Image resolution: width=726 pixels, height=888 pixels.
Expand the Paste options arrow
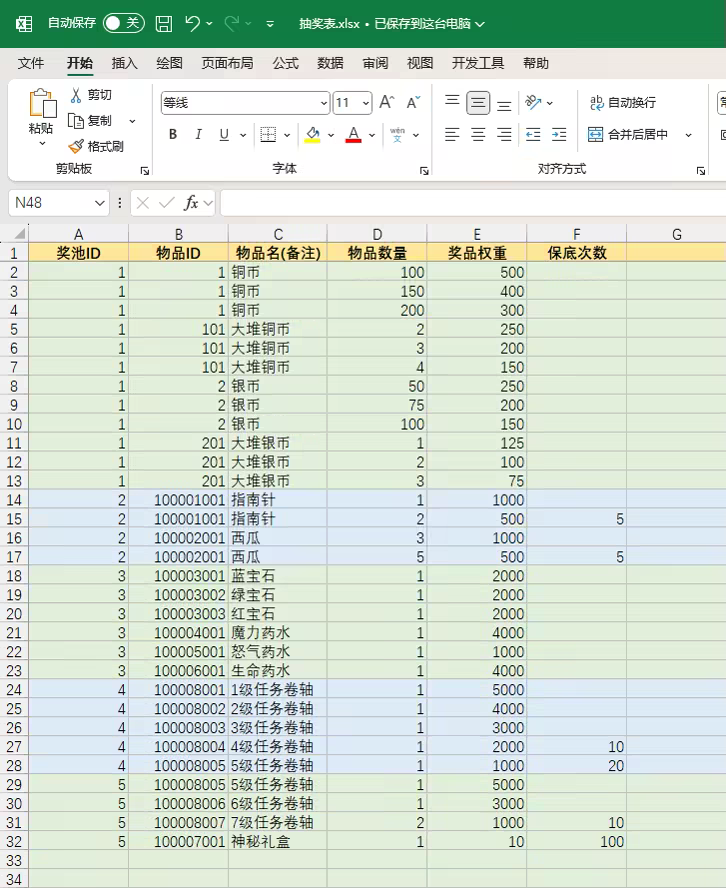click(x=42, y=143)
